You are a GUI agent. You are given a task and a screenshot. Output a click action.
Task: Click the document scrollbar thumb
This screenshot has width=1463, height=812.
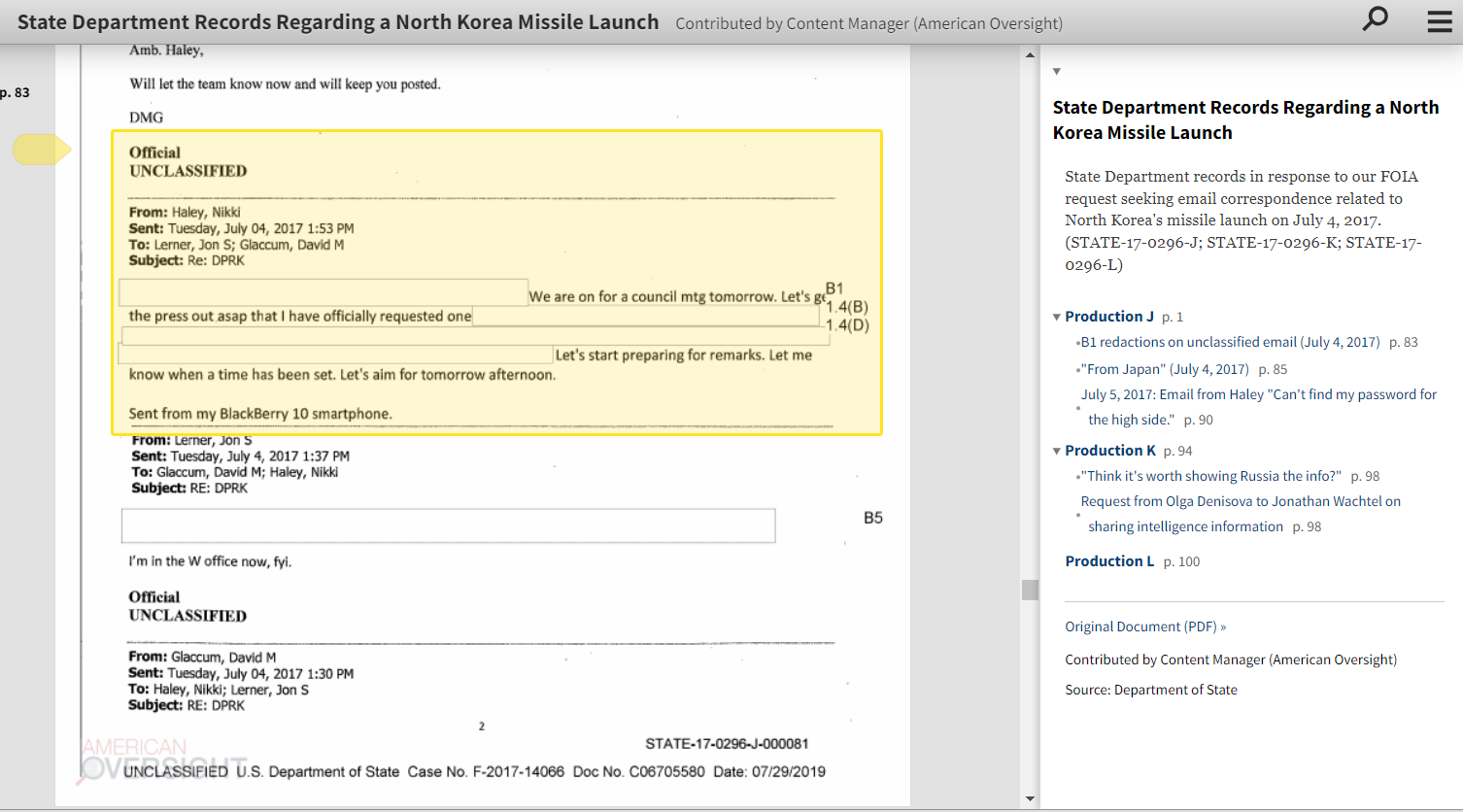pos(1030,590)
